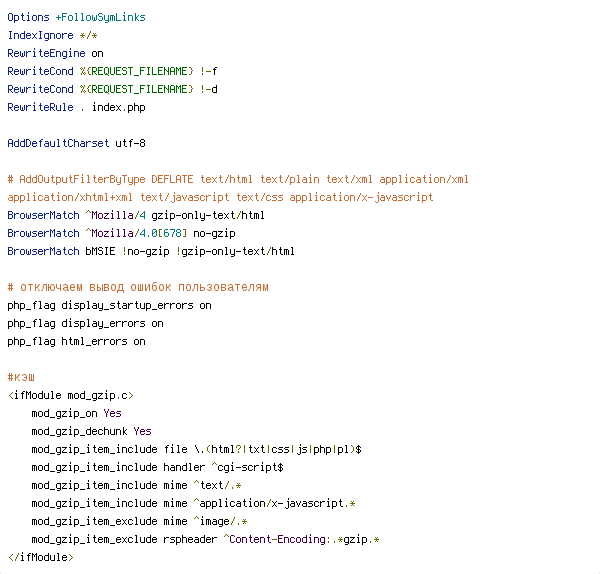Click the 'RewriteEngine on' line
This screenshot has height=574, width=600.
click(x=55, y=54)
